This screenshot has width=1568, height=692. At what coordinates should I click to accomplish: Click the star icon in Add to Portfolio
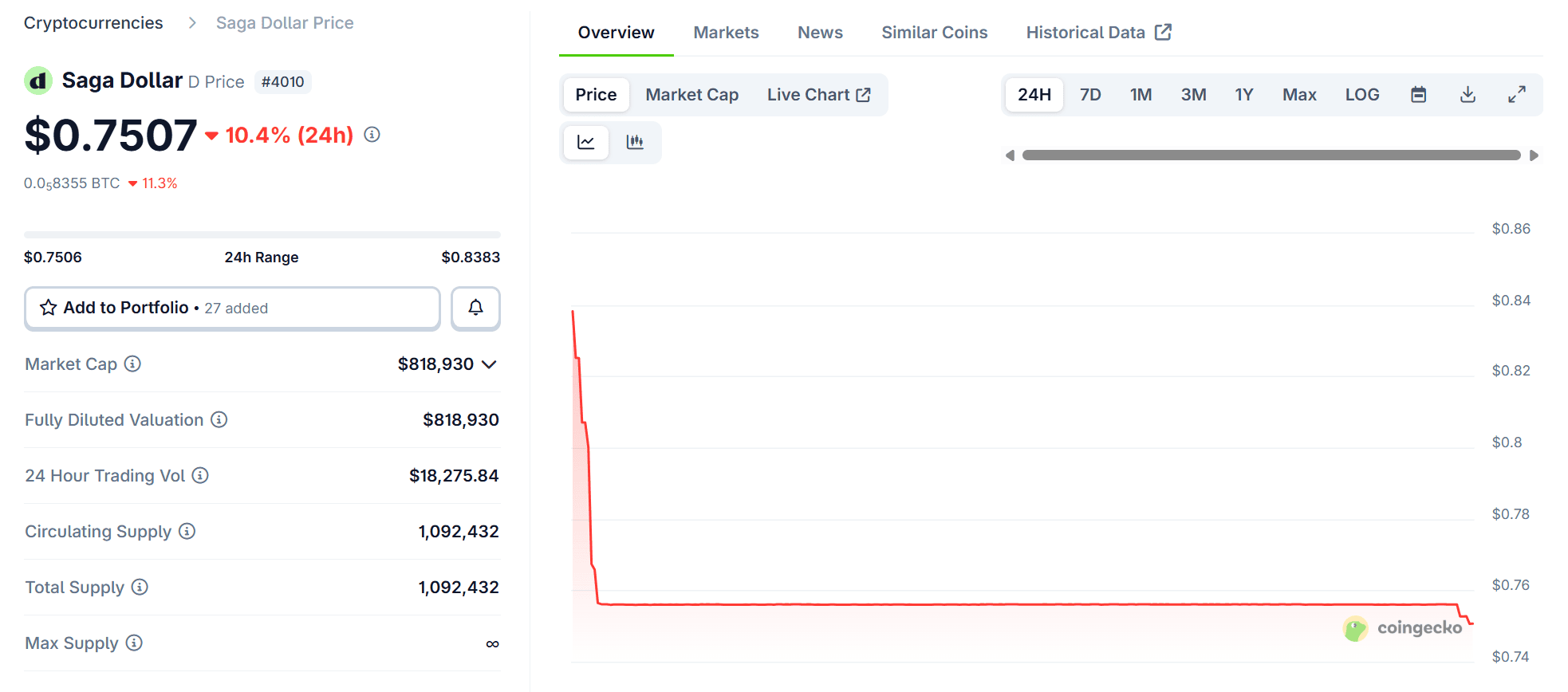49,308
